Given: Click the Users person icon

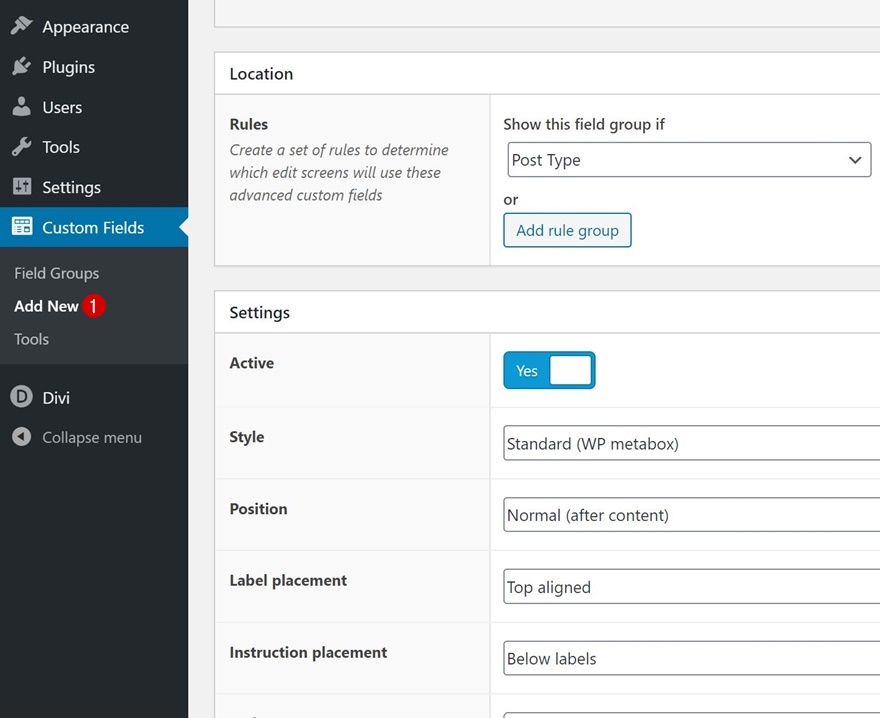Looking at the screenshot, I should point(21,107).
